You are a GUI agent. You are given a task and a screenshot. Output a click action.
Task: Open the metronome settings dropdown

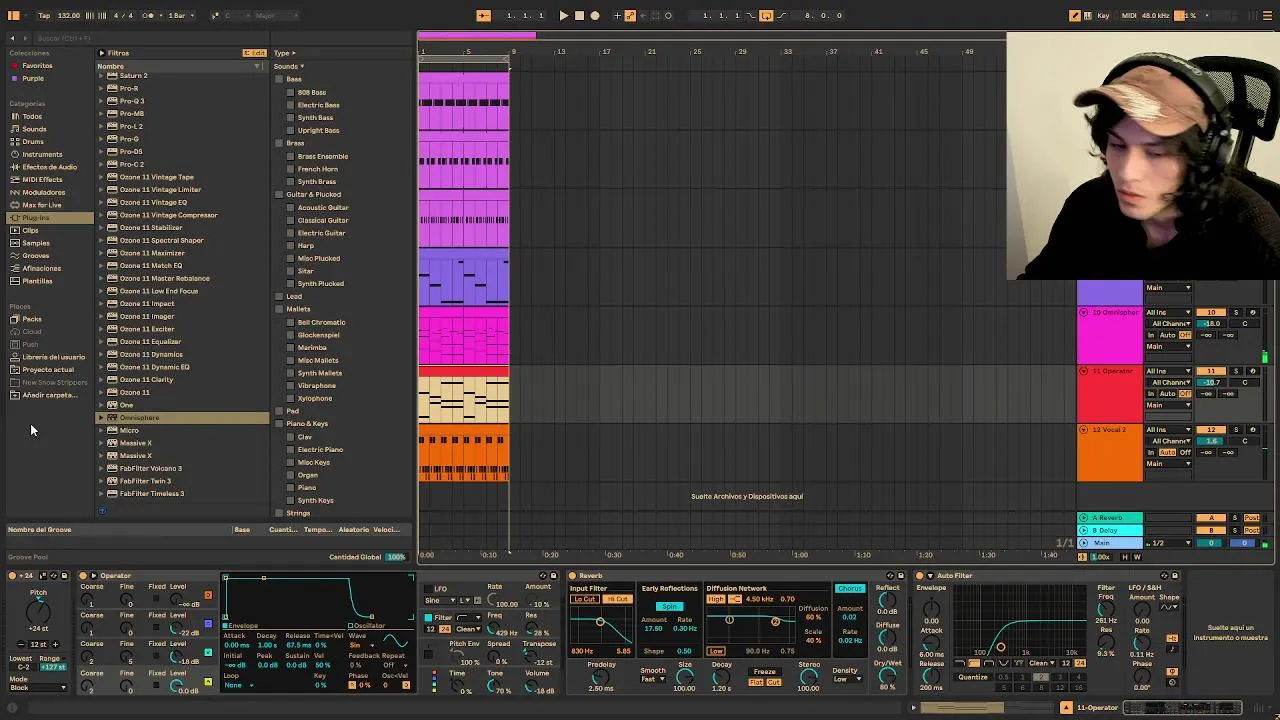pyautogui.click(x=159, y=15)
